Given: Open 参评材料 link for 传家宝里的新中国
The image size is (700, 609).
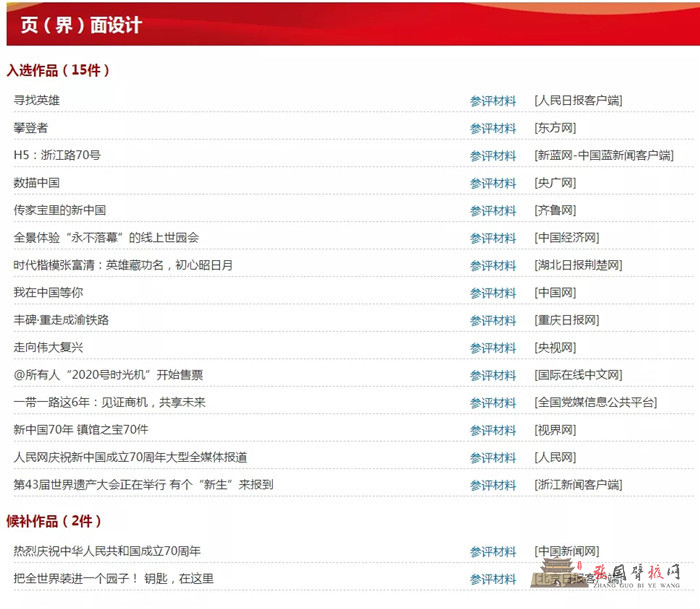Looking at the screenshot, I should [493, 211].
